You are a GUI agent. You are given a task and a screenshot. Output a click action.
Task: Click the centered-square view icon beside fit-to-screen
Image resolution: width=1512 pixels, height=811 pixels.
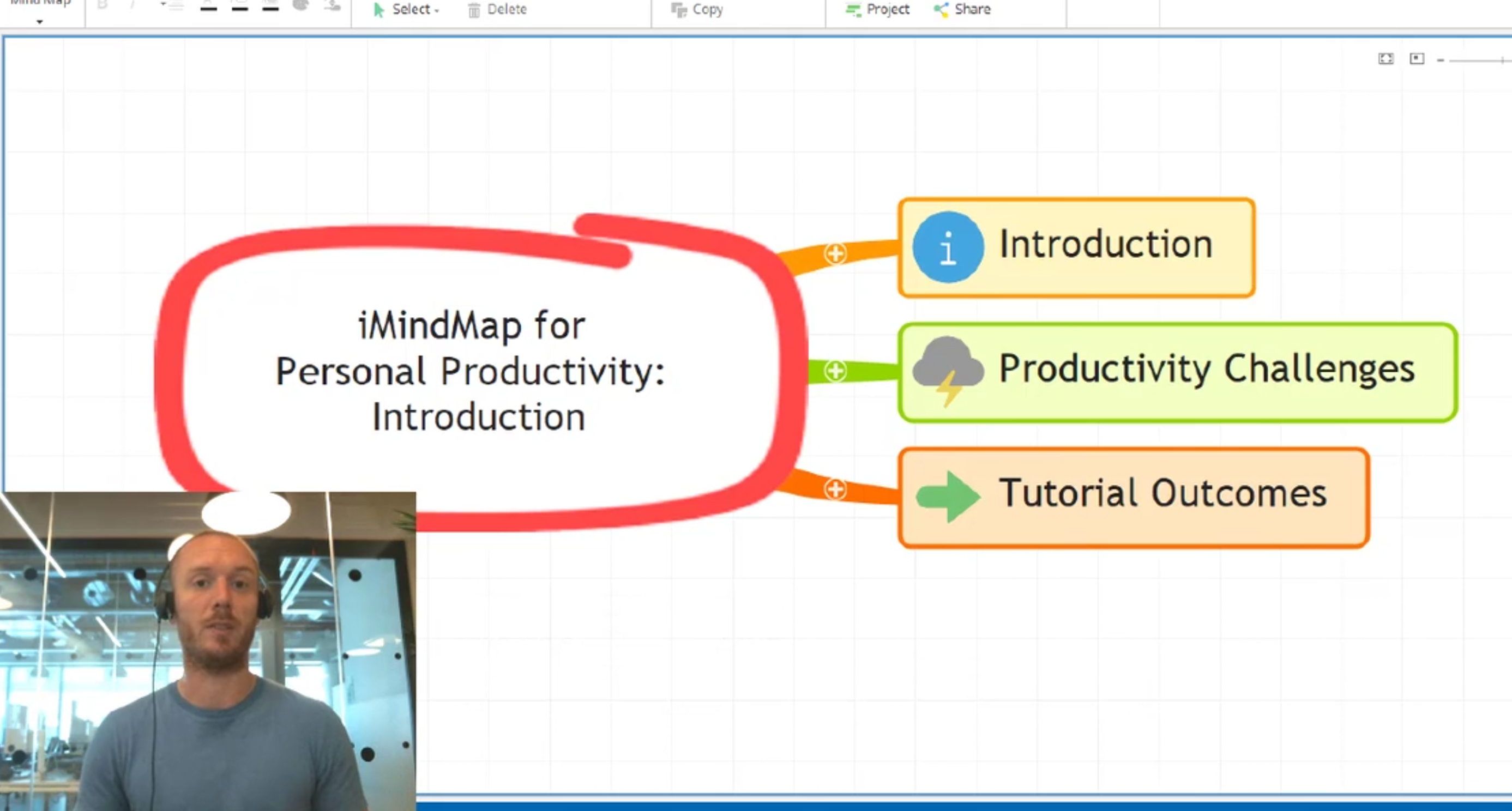tap(1417, 59)
